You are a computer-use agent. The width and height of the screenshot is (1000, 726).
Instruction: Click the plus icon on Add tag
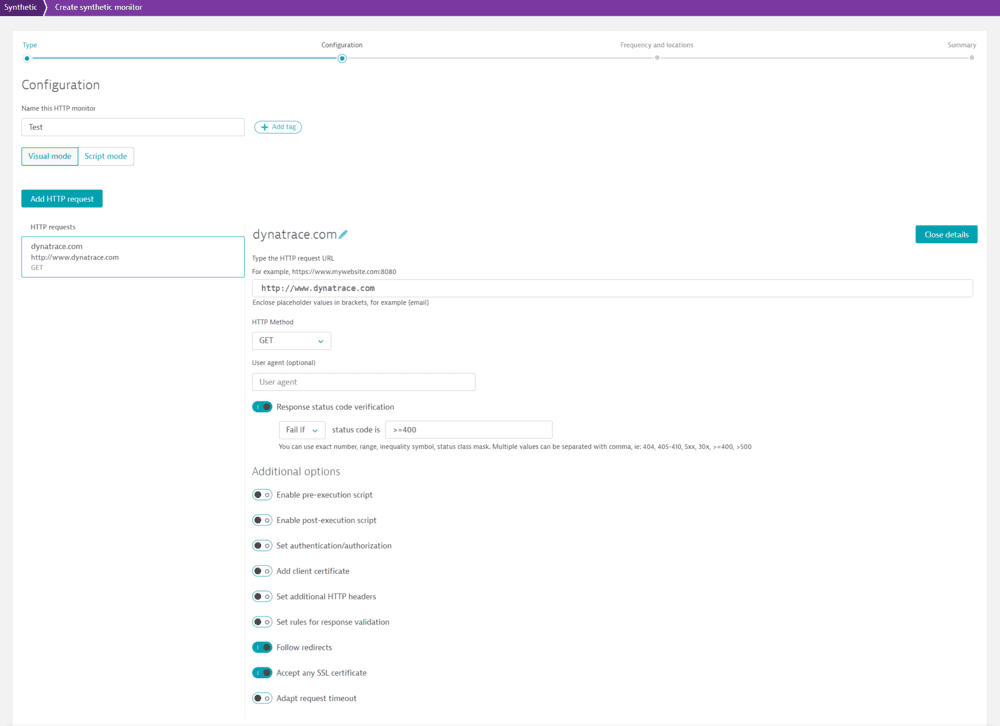pos(263,127)
